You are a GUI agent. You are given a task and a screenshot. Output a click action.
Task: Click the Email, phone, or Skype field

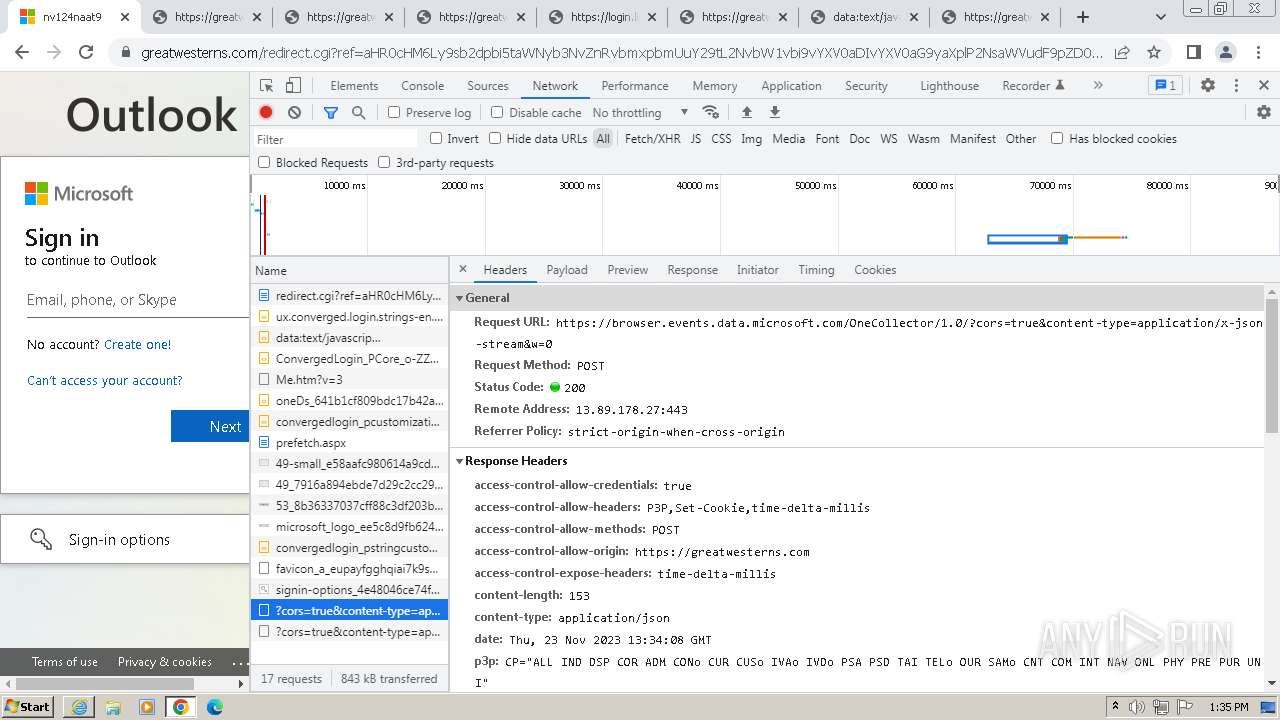click(137, 300)
